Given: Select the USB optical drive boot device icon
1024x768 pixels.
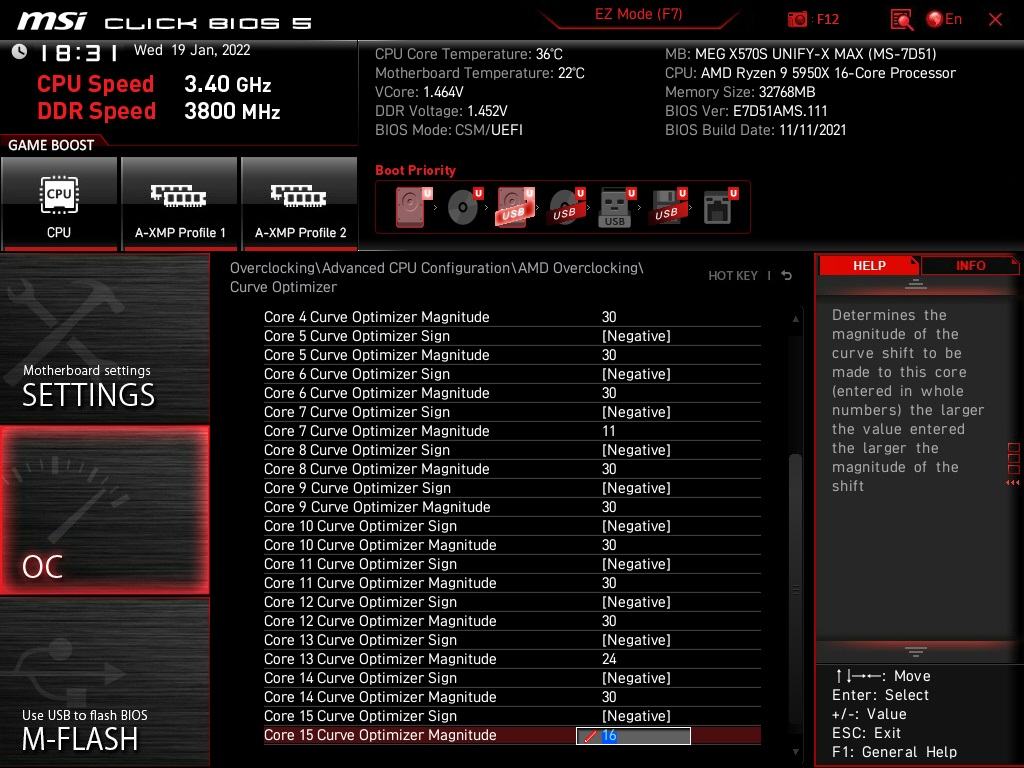Looking at the screenshot, I should [x=567, y=207].
